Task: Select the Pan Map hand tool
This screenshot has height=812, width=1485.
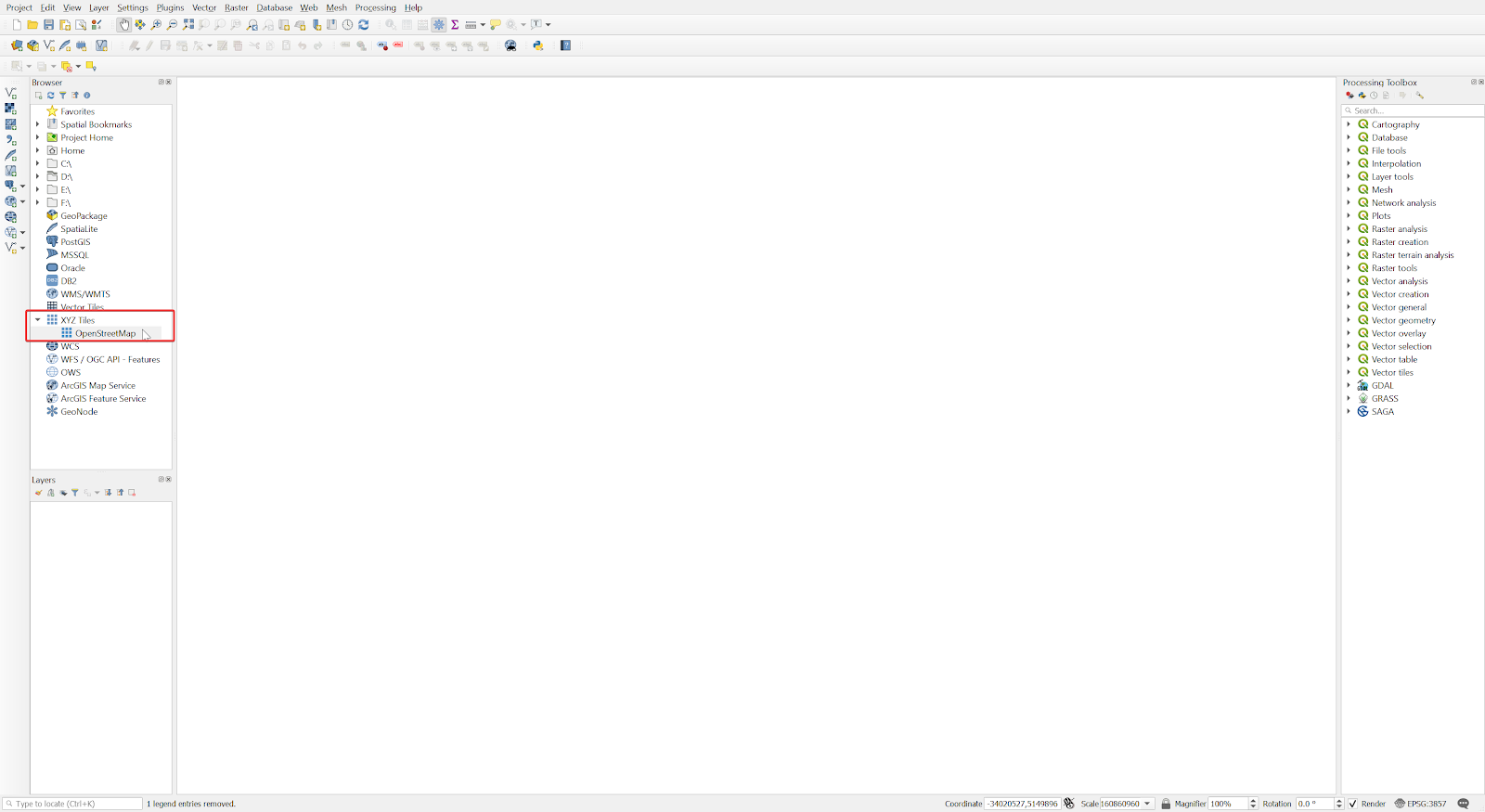Action: (123, 25)
